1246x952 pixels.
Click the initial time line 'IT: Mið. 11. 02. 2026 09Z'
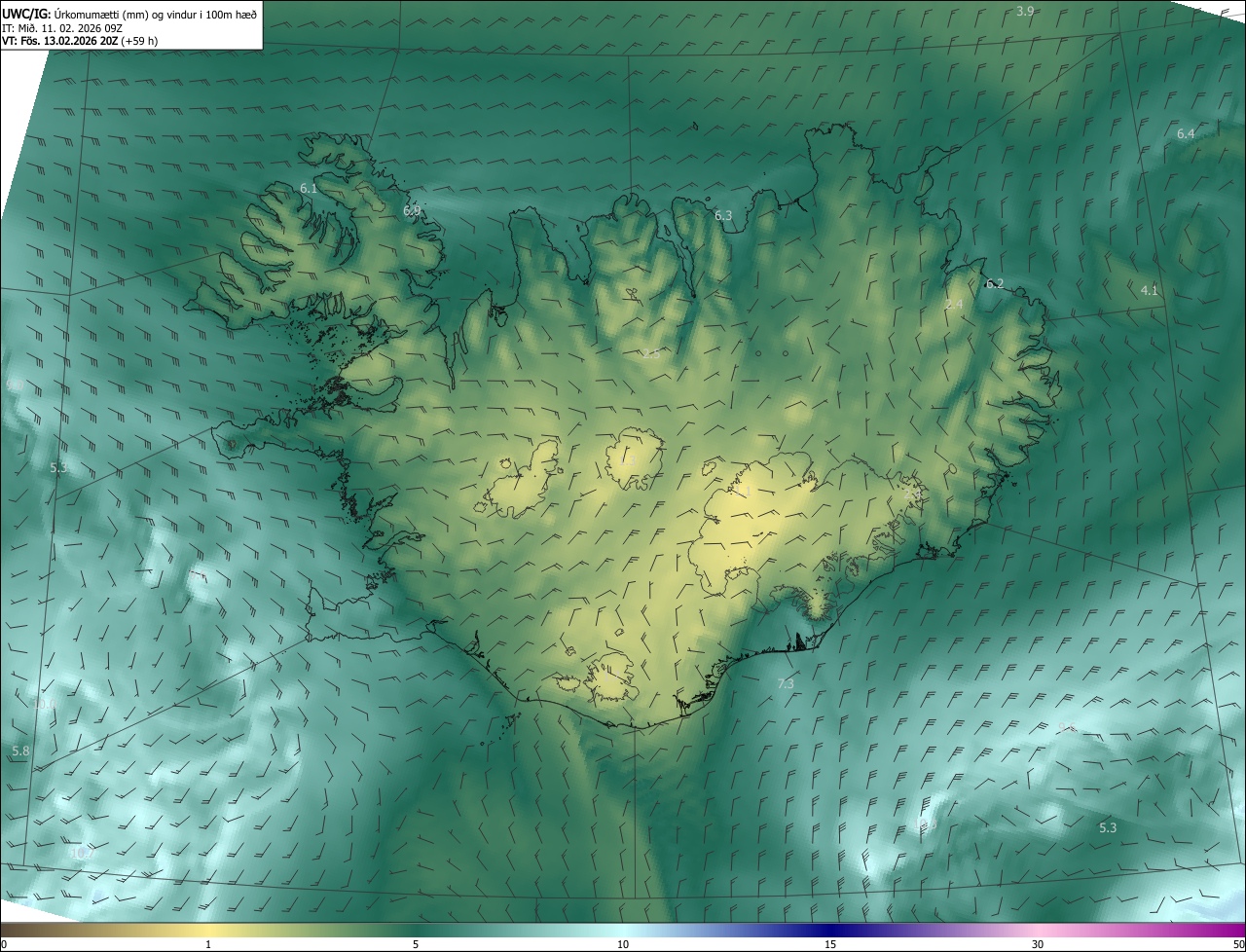coord(62,28)
